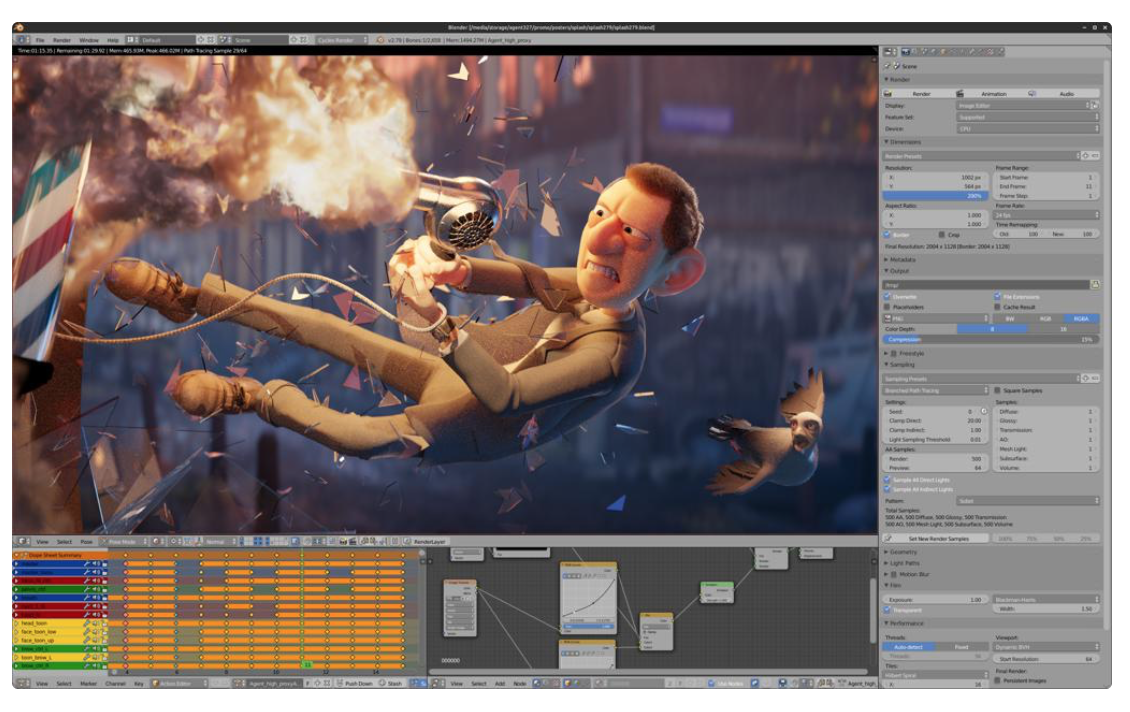Click Set New Render Samples button
Viewport: 1130px width, 712px height.
[937, 539]
